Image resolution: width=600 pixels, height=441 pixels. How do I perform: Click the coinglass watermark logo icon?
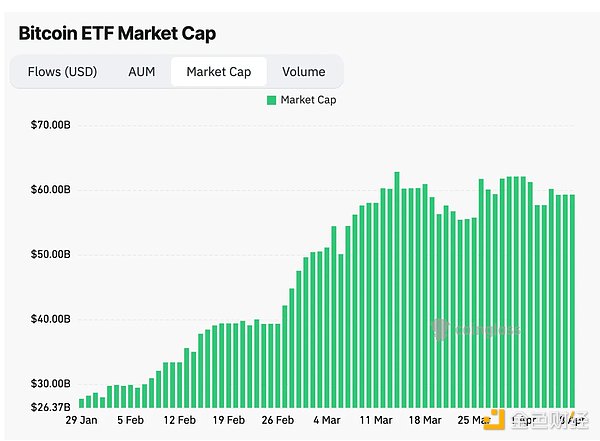coord(440,328)
